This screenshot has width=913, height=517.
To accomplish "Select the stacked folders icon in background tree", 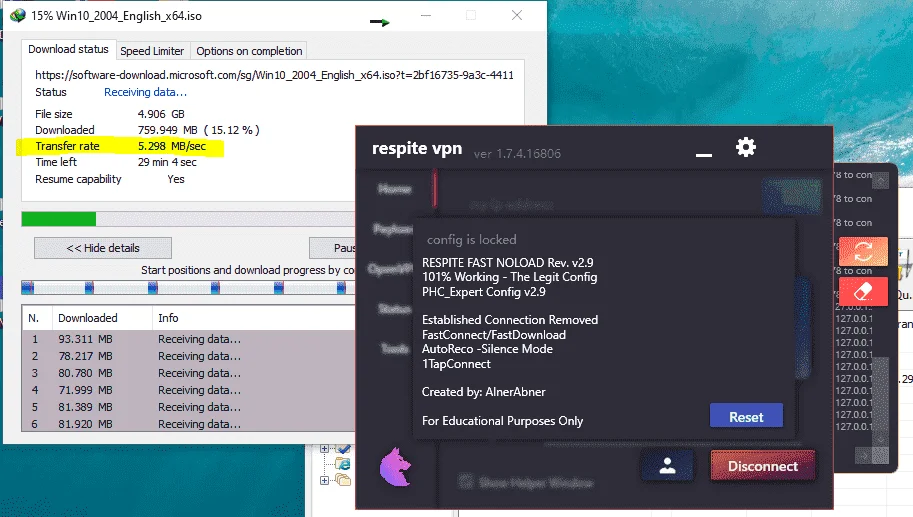I will click(343, 480).
